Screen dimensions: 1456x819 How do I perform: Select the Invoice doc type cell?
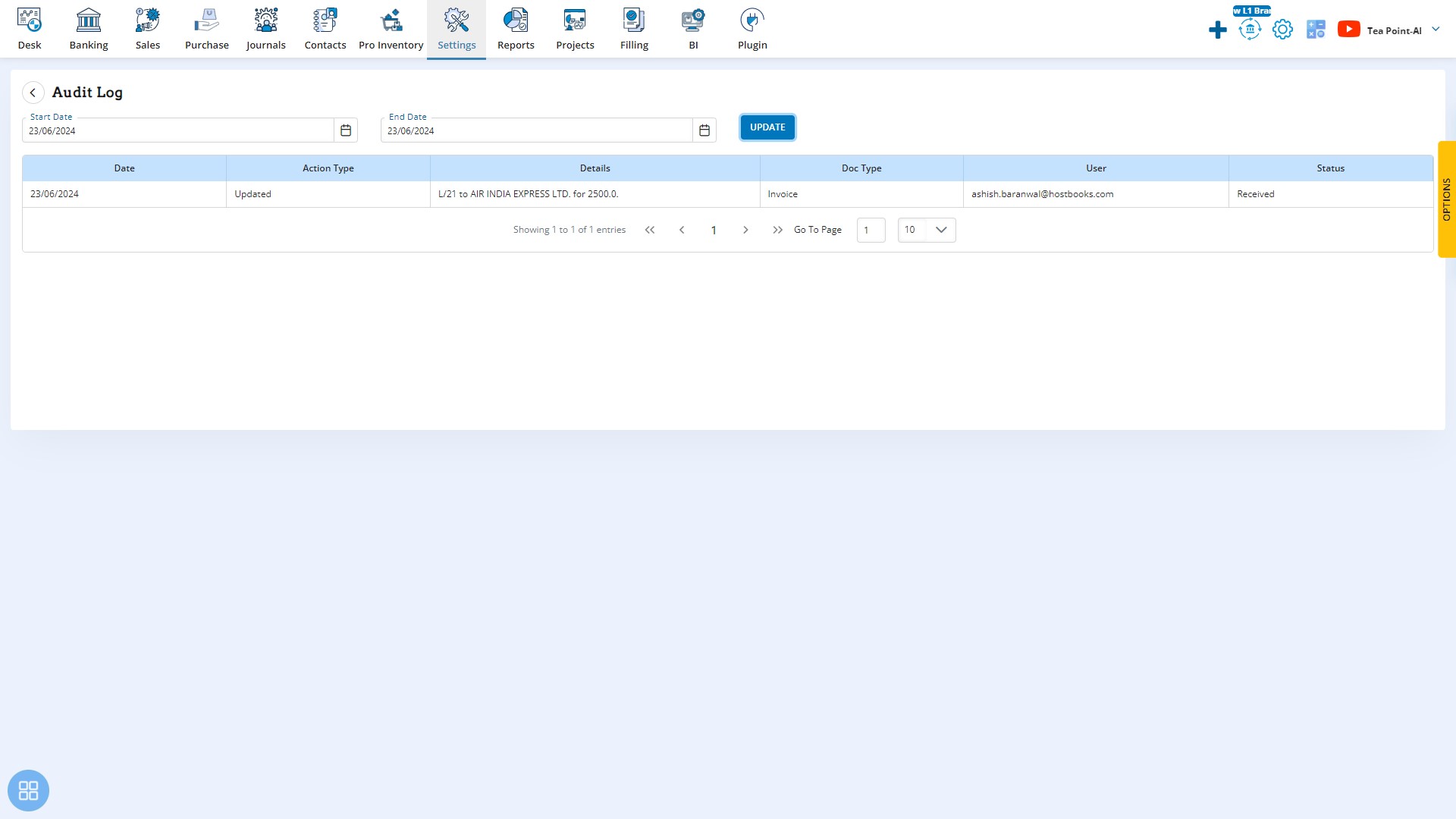pyautogui.click(x=861, y=194)
